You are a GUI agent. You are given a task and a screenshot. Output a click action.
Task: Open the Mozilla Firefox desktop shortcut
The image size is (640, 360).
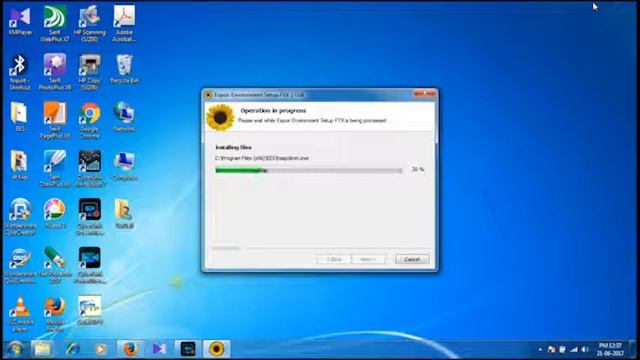click(x=55, y=313)
